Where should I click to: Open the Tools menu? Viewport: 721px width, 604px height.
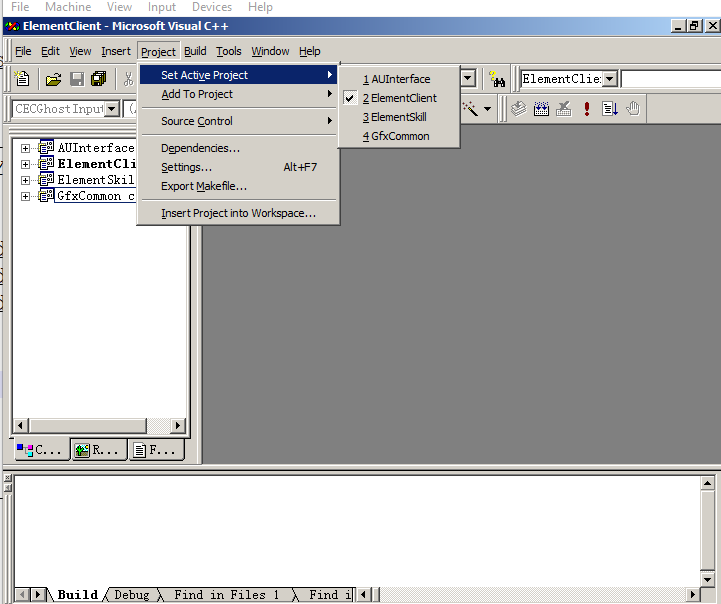229,51
